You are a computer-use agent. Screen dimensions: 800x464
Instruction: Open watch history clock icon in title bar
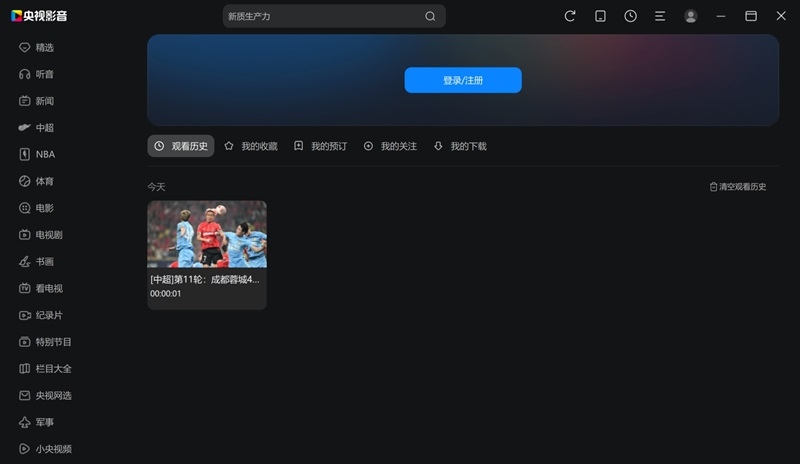click(630, 16)
